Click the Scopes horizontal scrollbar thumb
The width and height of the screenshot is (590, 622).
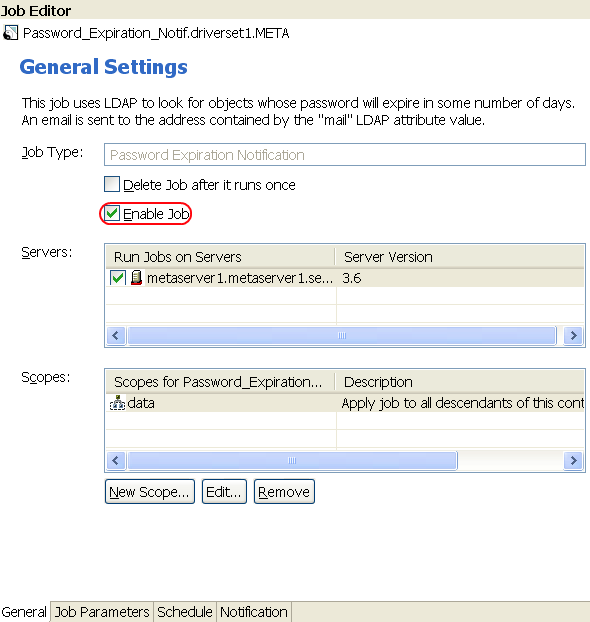click(292, 461)
